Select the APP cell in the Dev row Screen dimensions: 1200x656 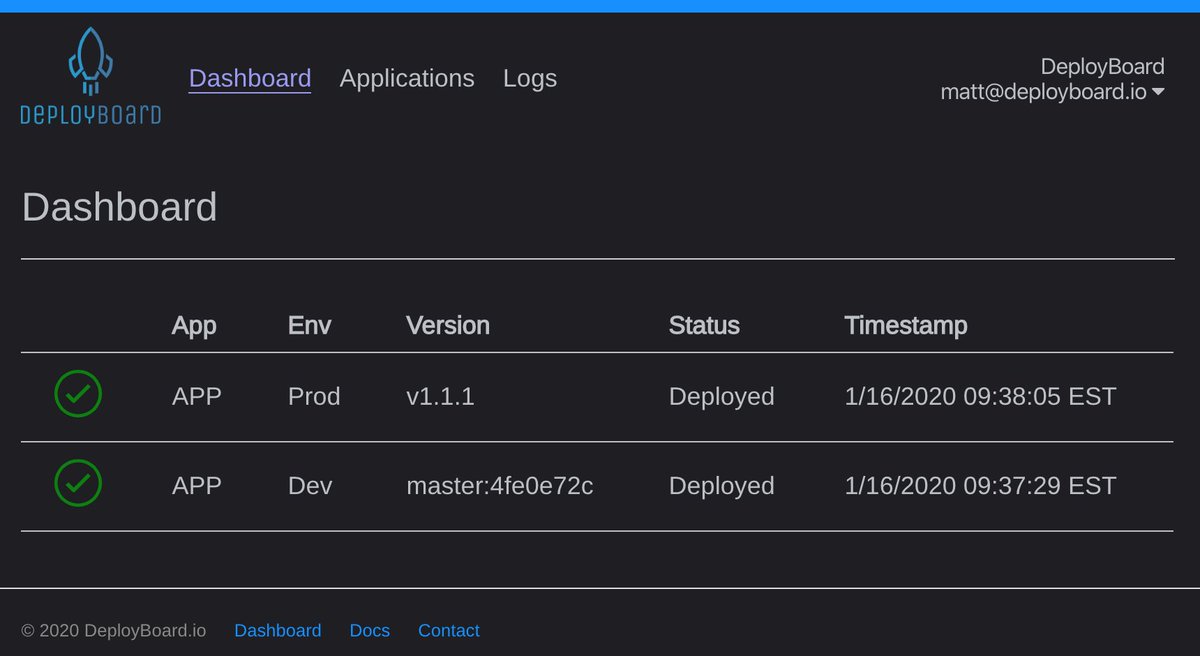click(x=197, y=485)
